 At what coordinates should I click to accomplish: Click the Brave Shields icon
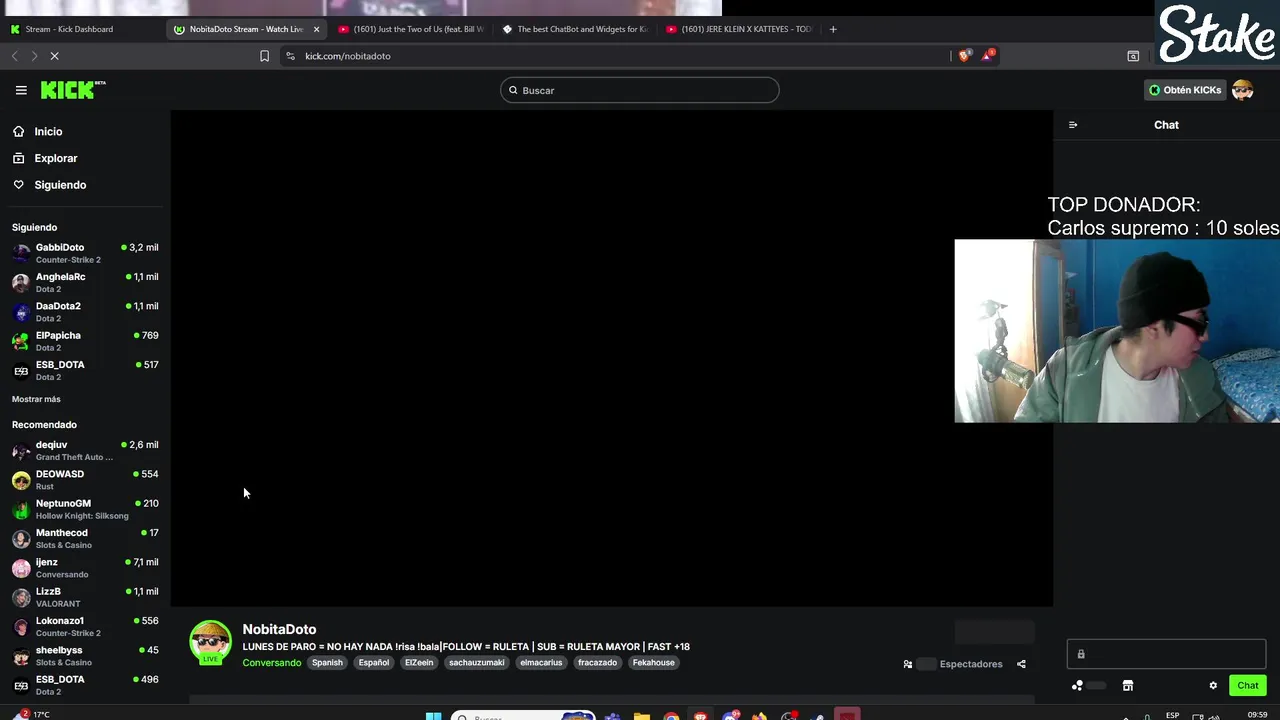point(964,56)
